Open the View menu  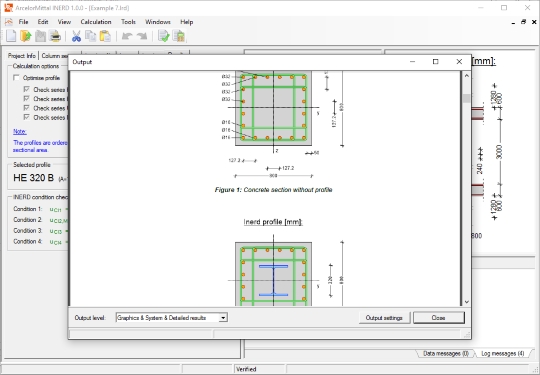(64, 22)
